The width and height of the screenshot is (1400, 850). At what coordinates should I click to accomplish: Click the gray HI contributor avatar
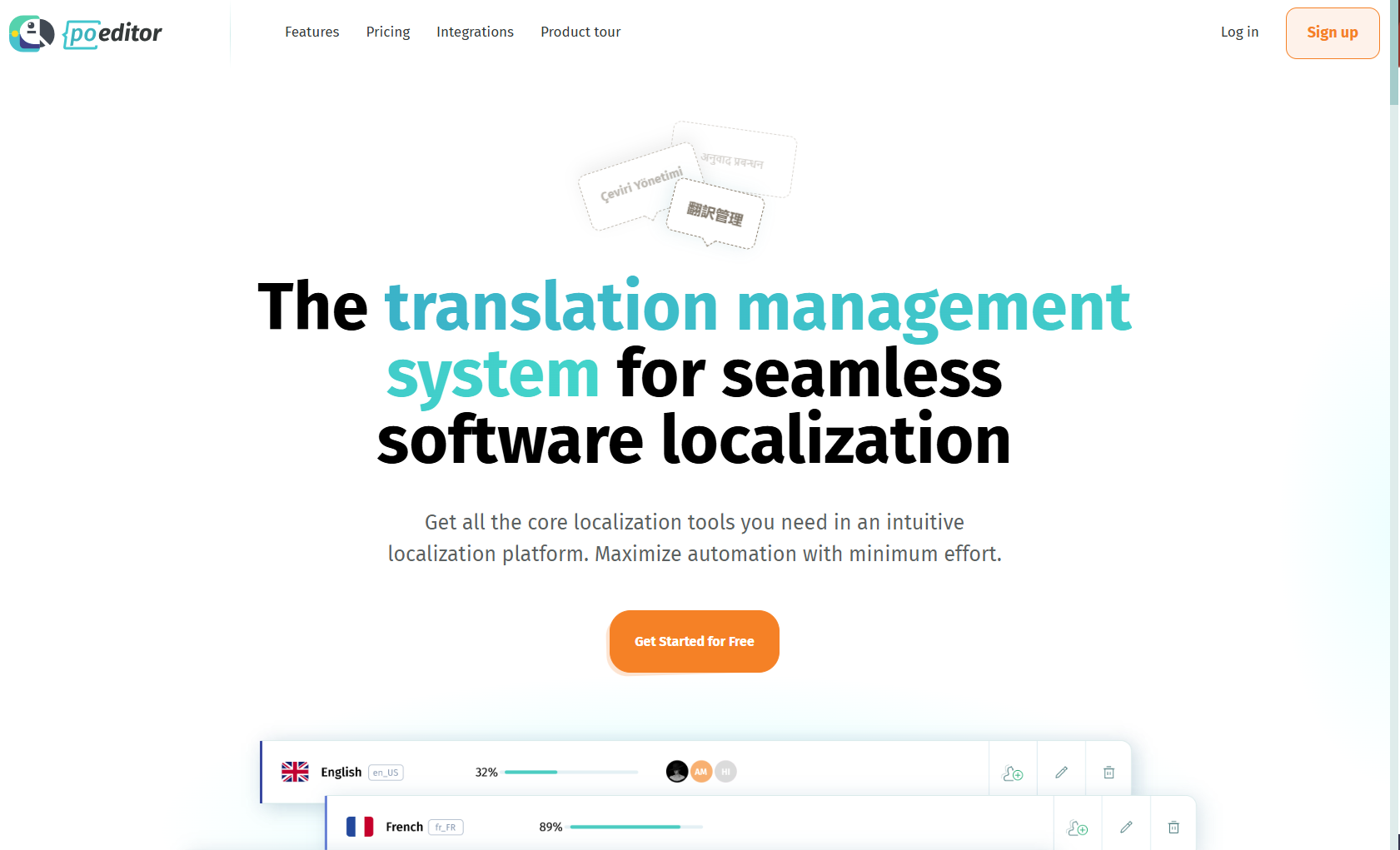click(x=725, y=772)
